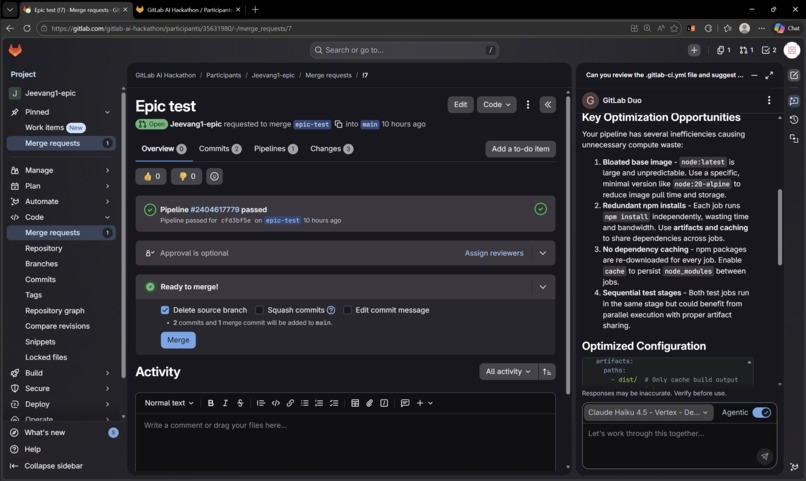Expand the Manage sidebar section
The height and width of the screenshot is (481, 806).
pos(61,170)
